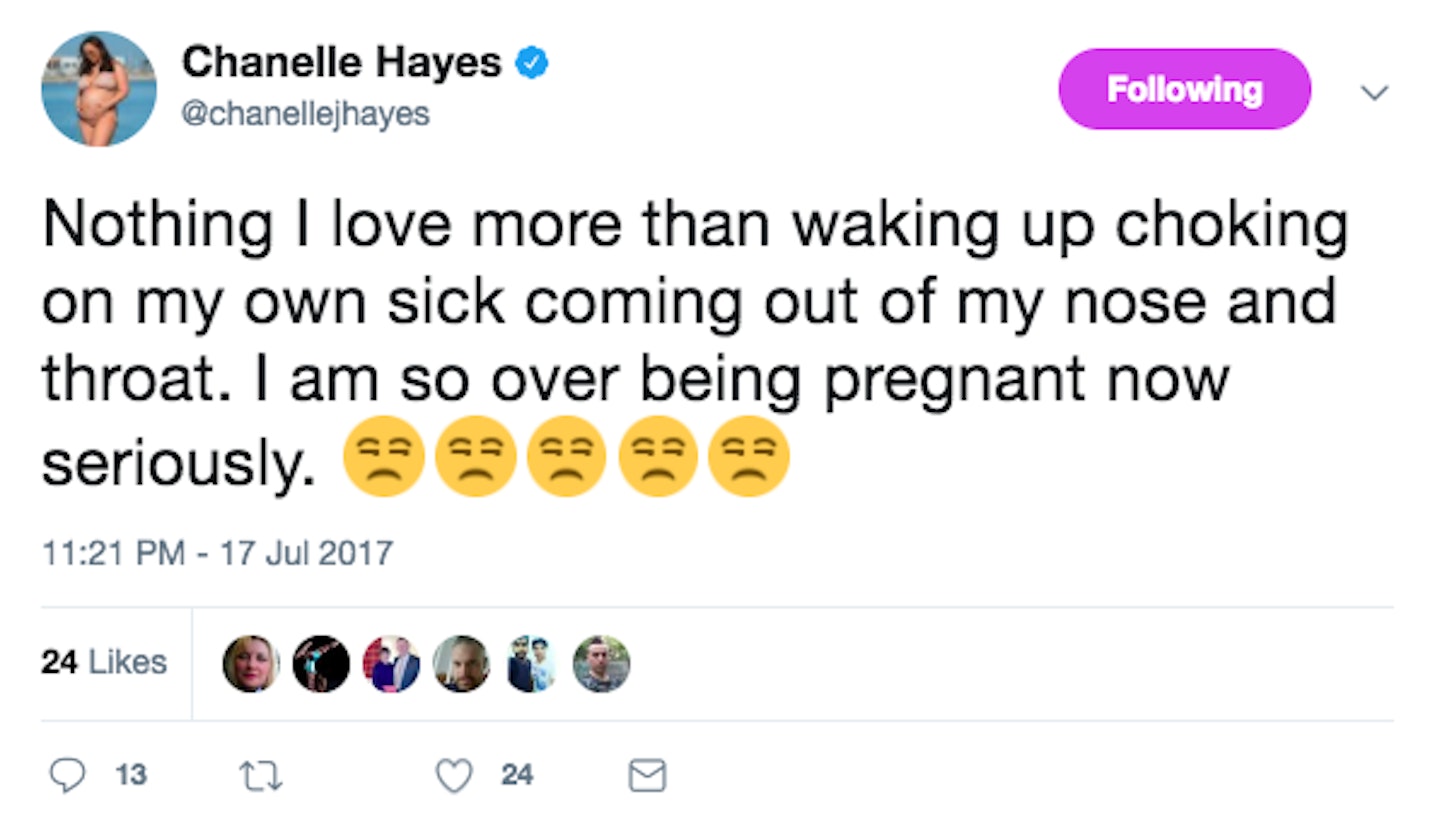
Task: Toggle the purple Following button
Action: pyautogui.click(x=1184, y=90)
